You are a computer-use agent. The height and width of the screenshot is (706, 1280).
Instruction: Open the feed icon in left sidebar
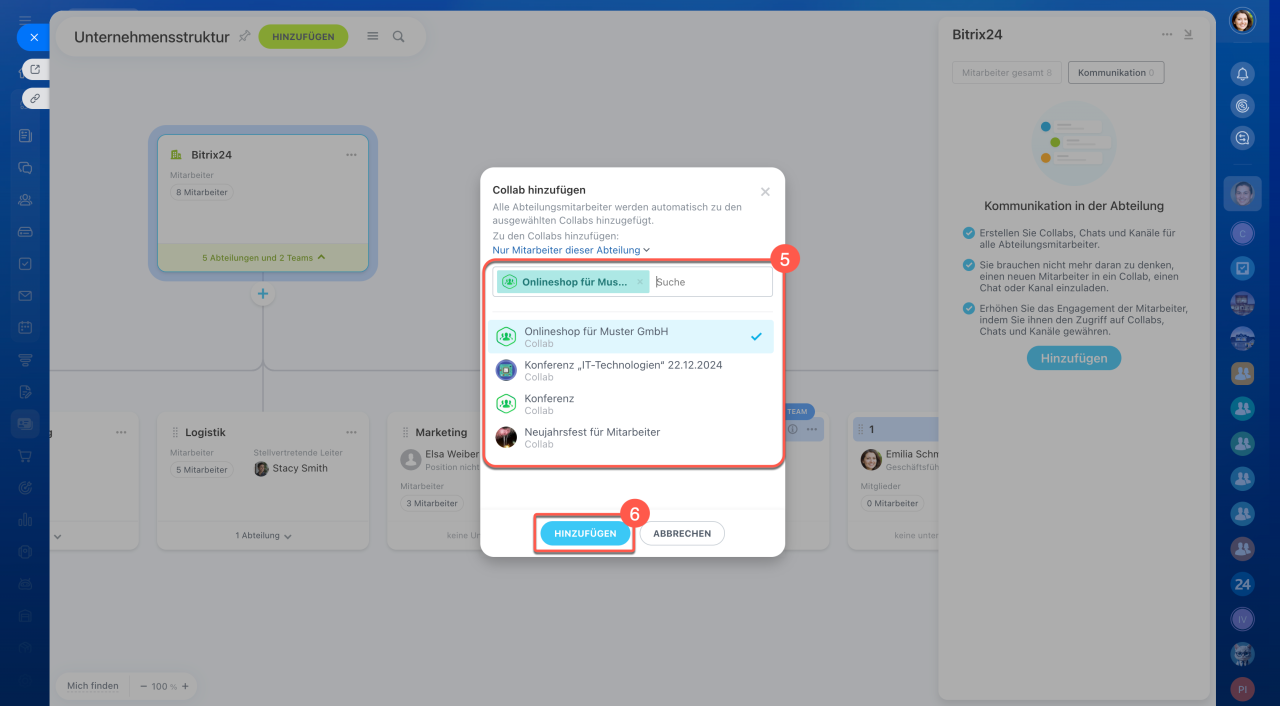[25, 136]
